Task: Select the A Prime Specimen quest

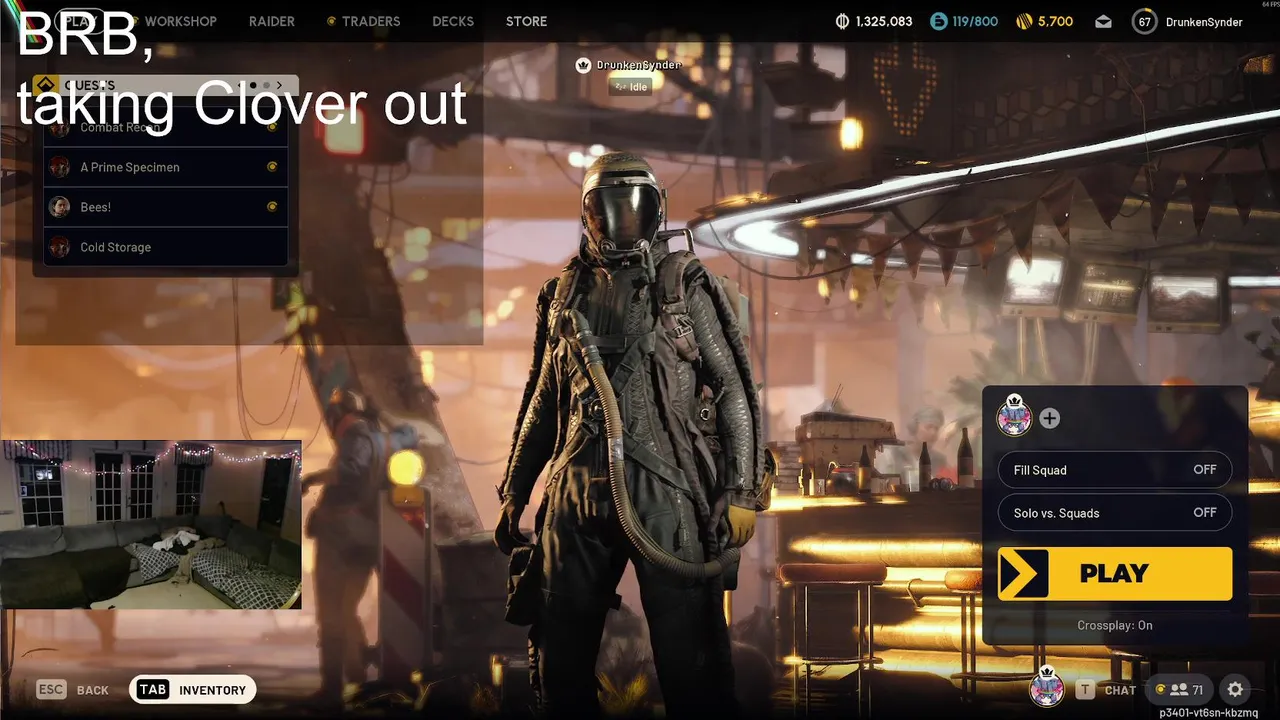Action: [166, 167]
